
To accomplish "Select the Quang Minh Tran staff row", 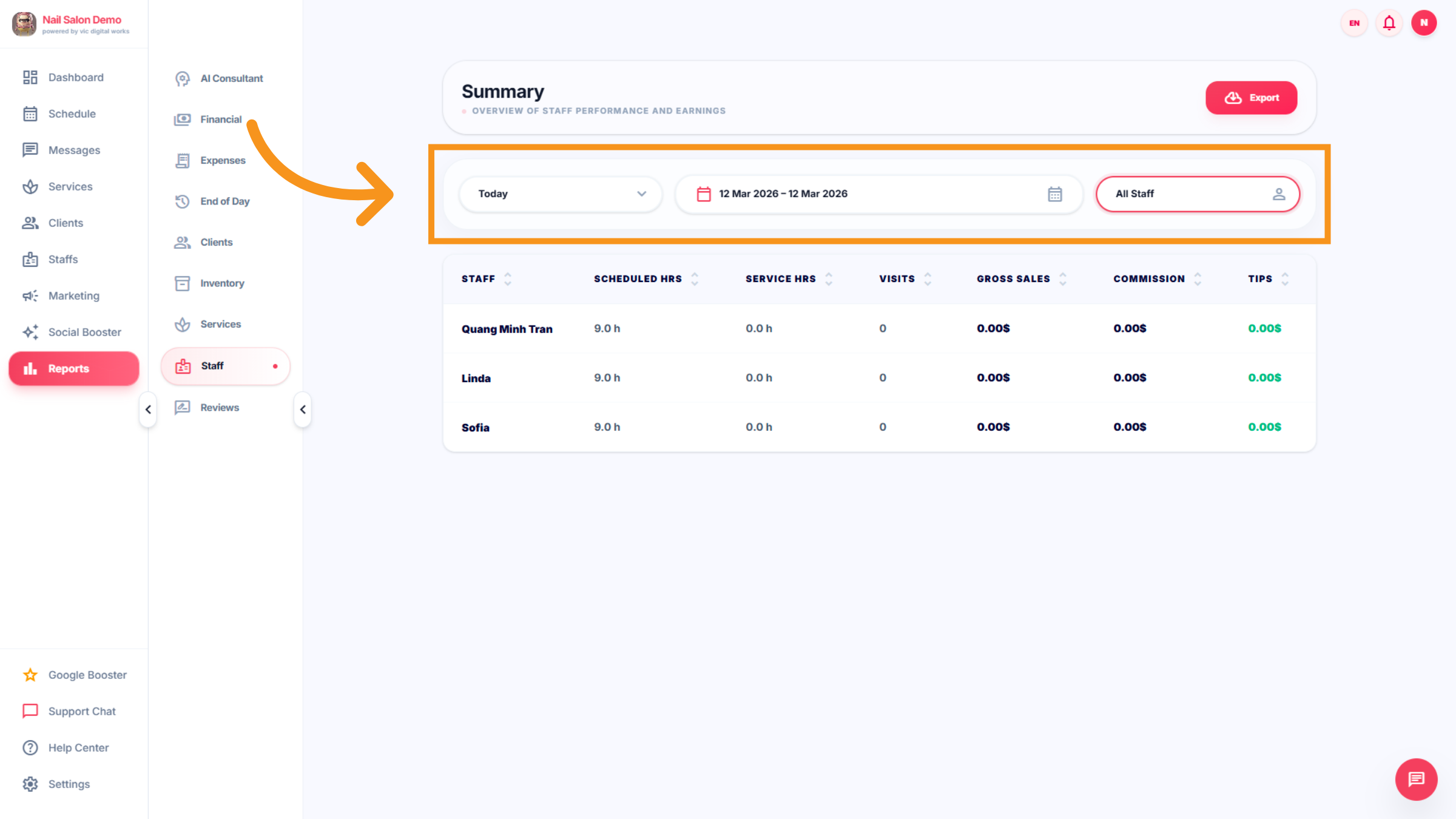I will pyautogui.click(x=507, y=329).
